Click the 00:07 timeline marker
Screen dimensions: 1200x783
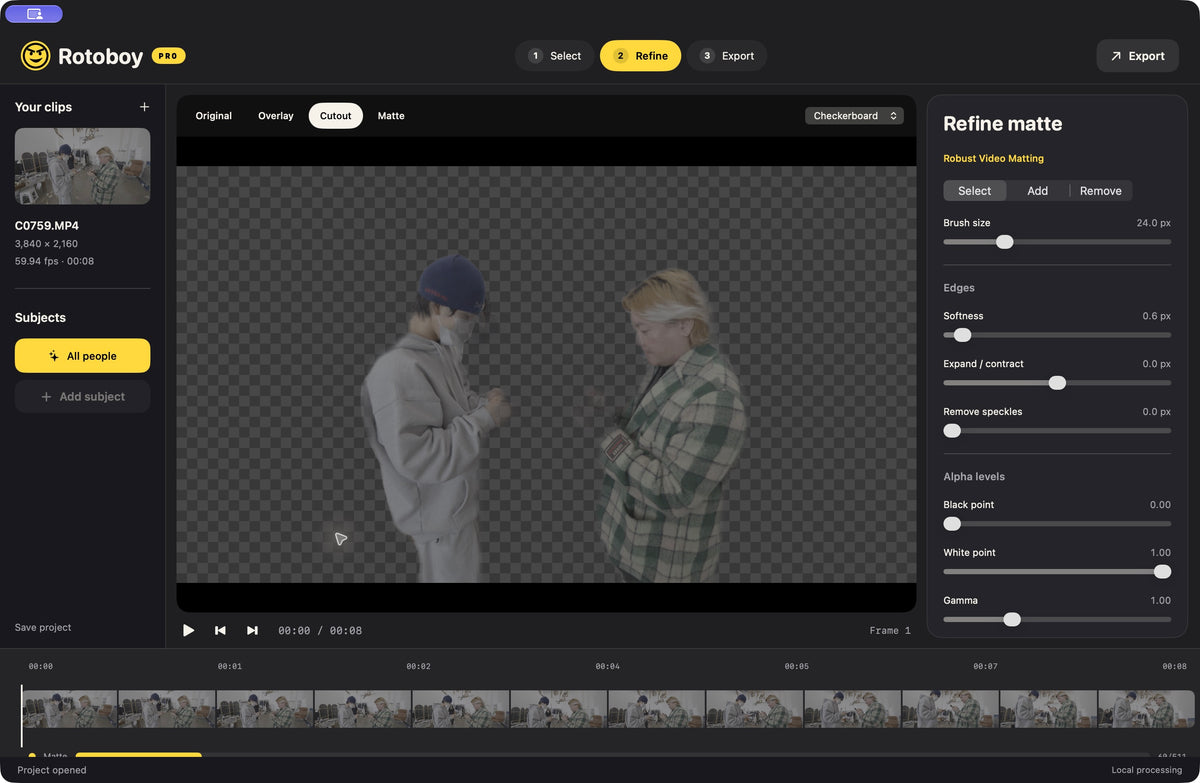click(985, 666)
